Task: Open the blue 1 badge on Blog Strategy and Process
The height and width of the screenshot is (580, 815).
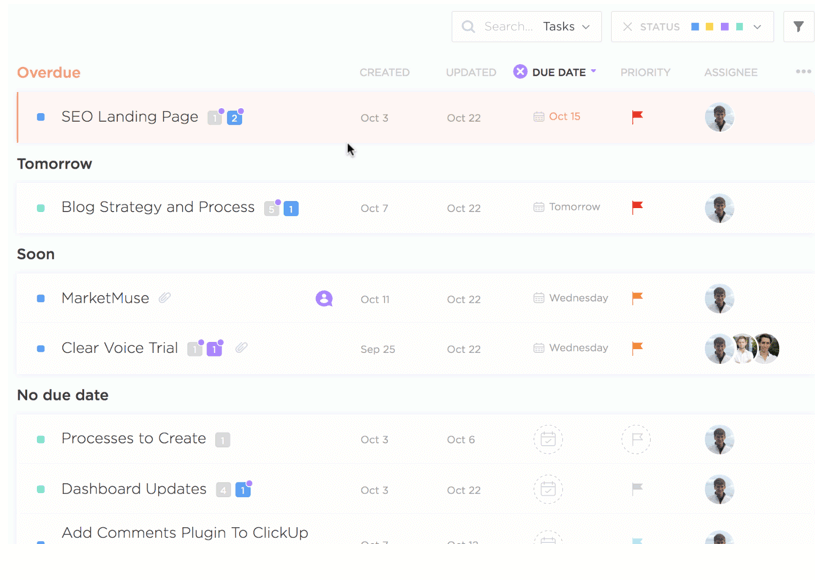Action: pyautogui.click(x=291, y=209)
